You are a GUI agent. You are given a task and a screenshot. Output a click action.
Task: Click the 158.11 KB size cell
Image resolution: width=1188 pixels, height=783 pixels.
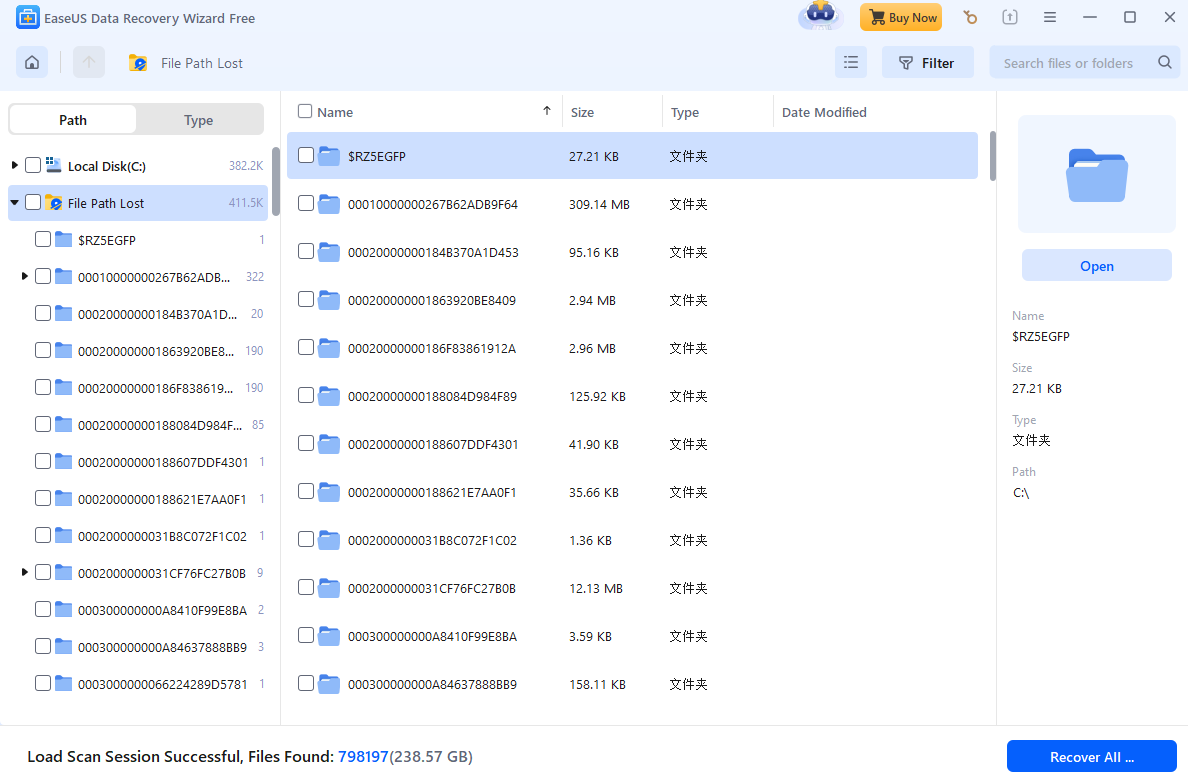tap(597, 684)
